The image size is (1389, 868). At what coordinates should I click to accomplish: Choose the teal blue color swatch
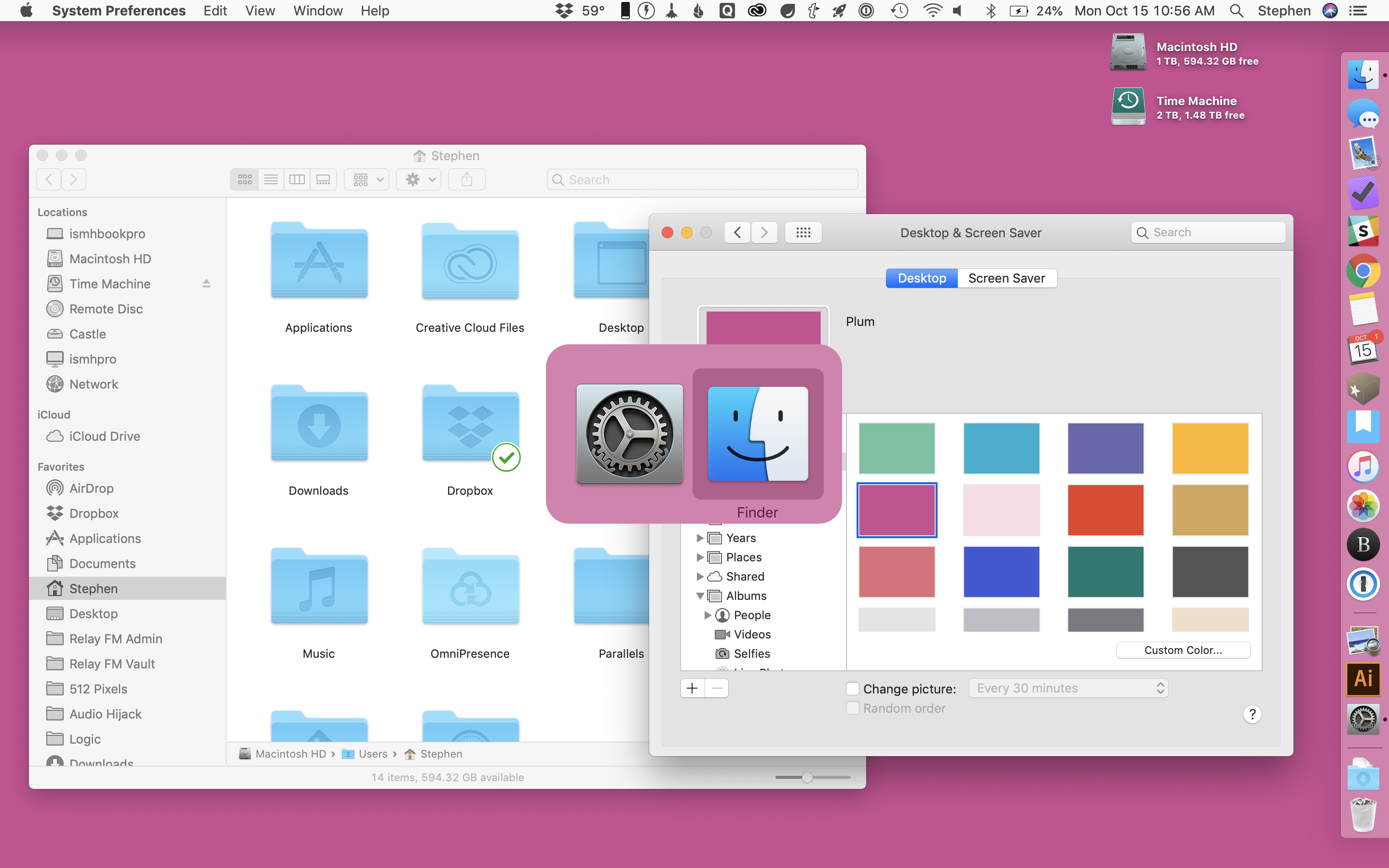[1001, 448]
